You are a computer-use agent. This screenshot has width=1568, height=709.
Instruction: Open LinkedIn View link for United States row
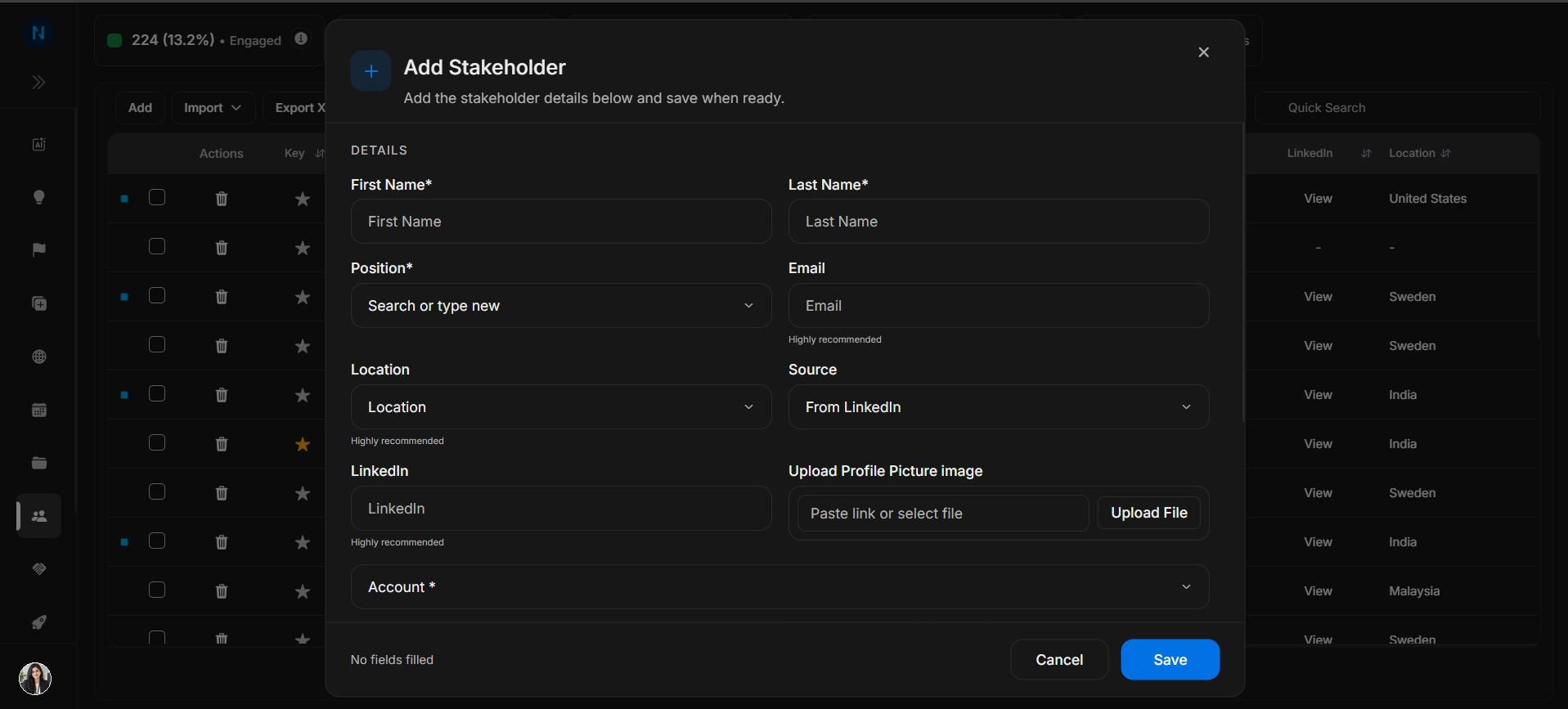point(1318,199)
